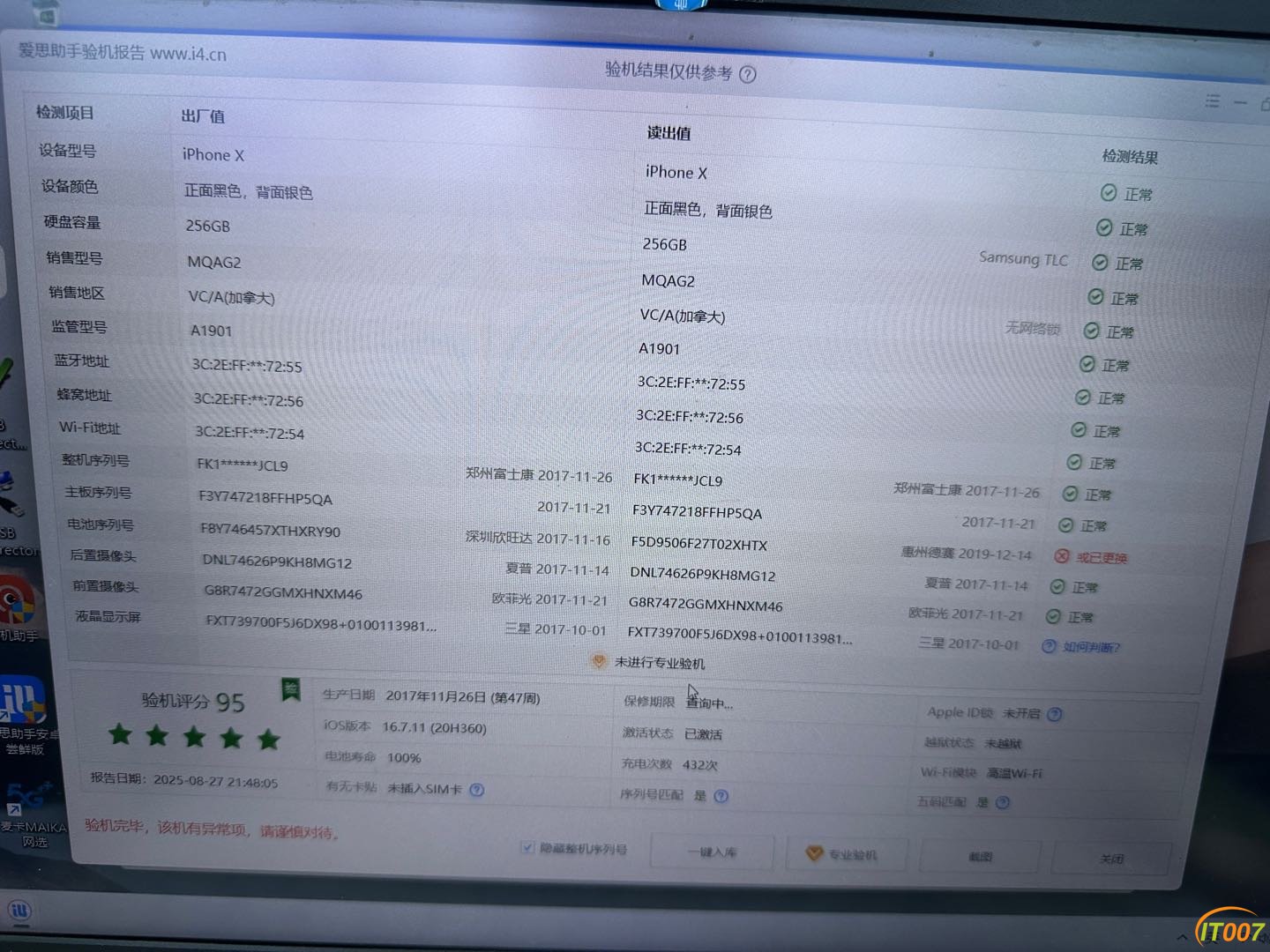Click 截图 button
Screen dimensions: 1270x952
980,856
